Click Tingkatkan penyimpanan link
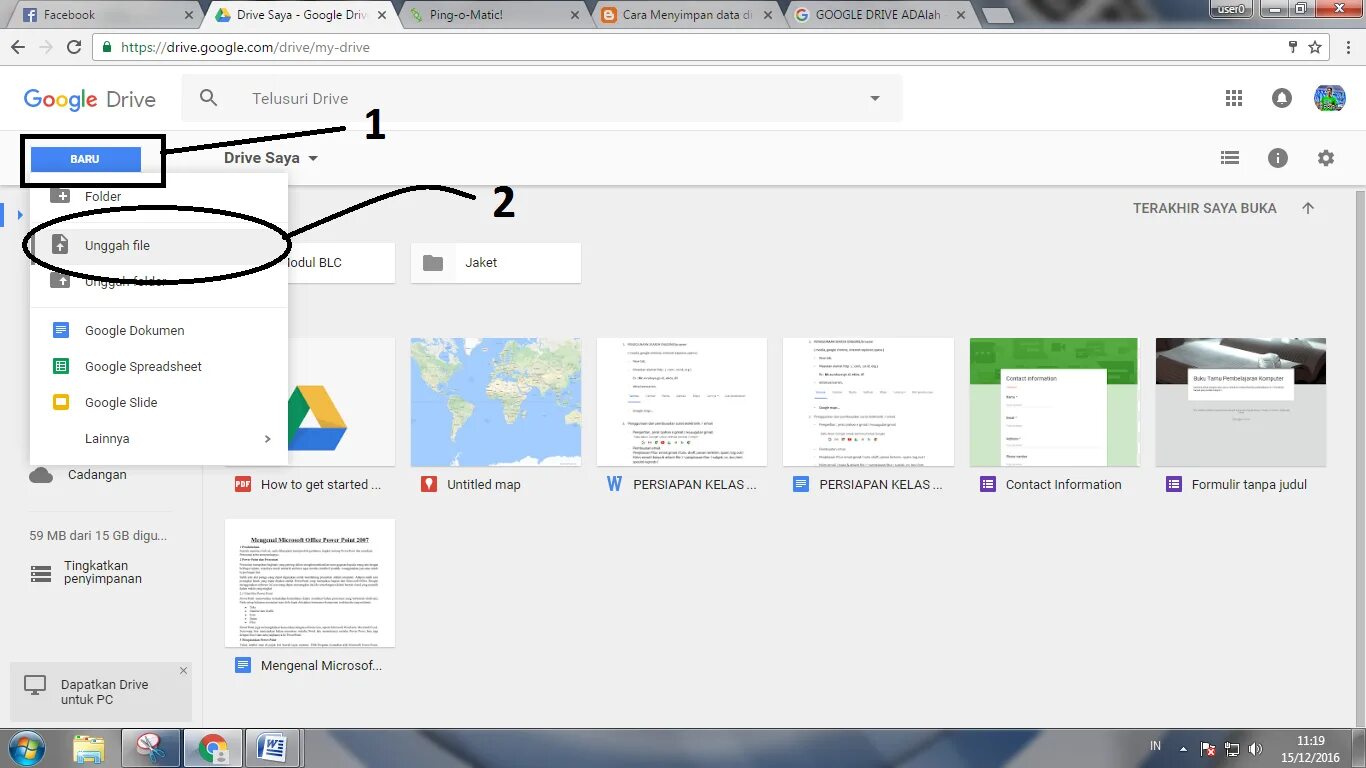Image resolution: width=1366 pixels, height=768 pixels. tap(103, 572)
